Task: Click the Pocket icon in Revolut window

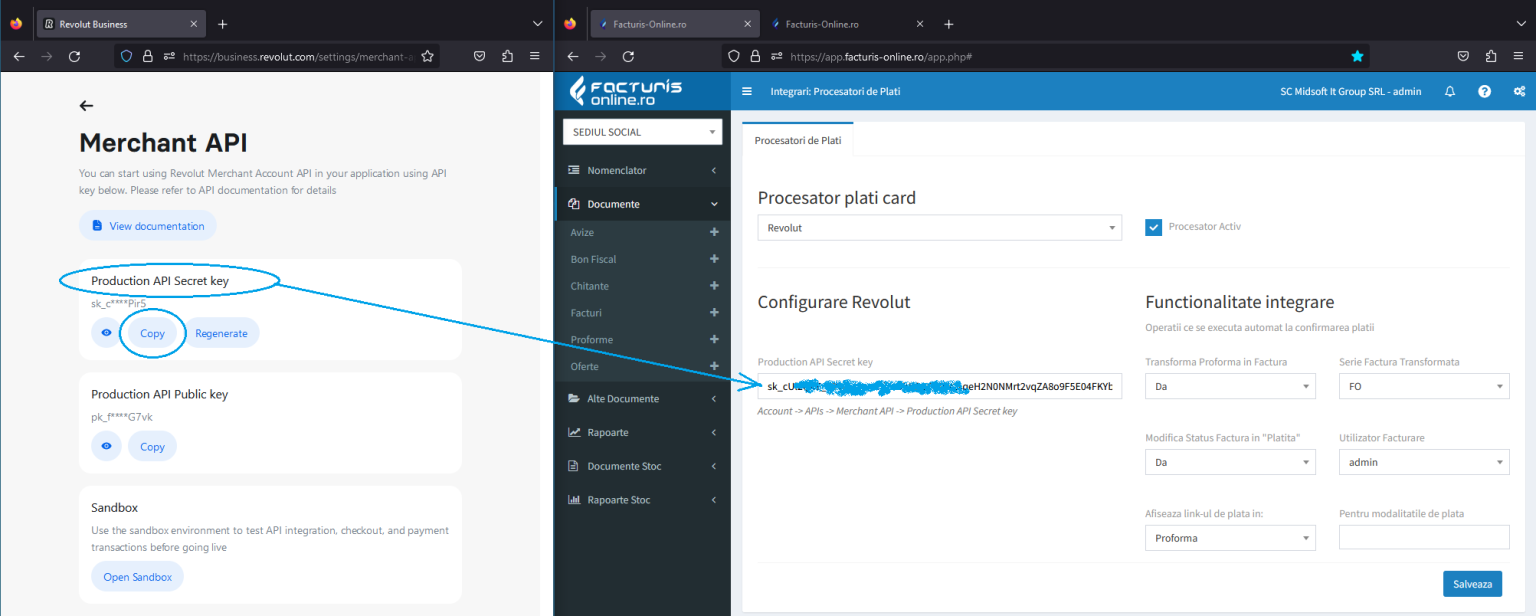Action: coord(479,57)
